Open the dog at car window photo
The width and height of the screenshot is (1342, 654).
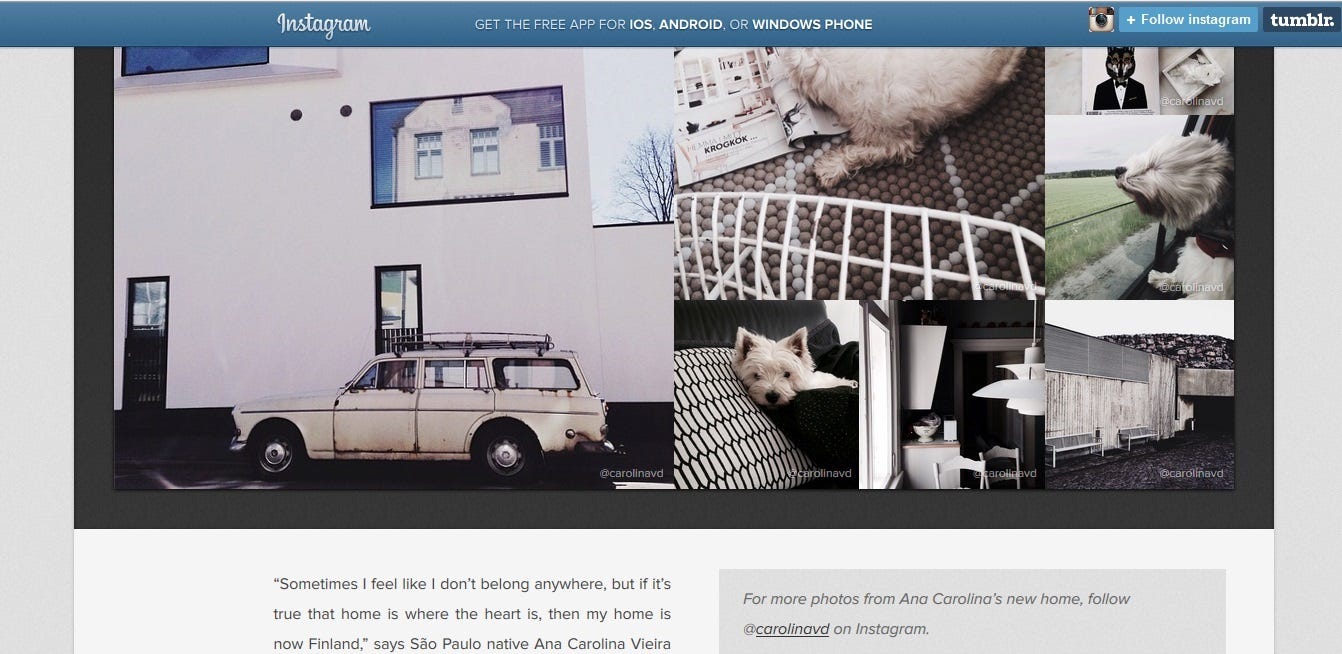pos(1139,207)
